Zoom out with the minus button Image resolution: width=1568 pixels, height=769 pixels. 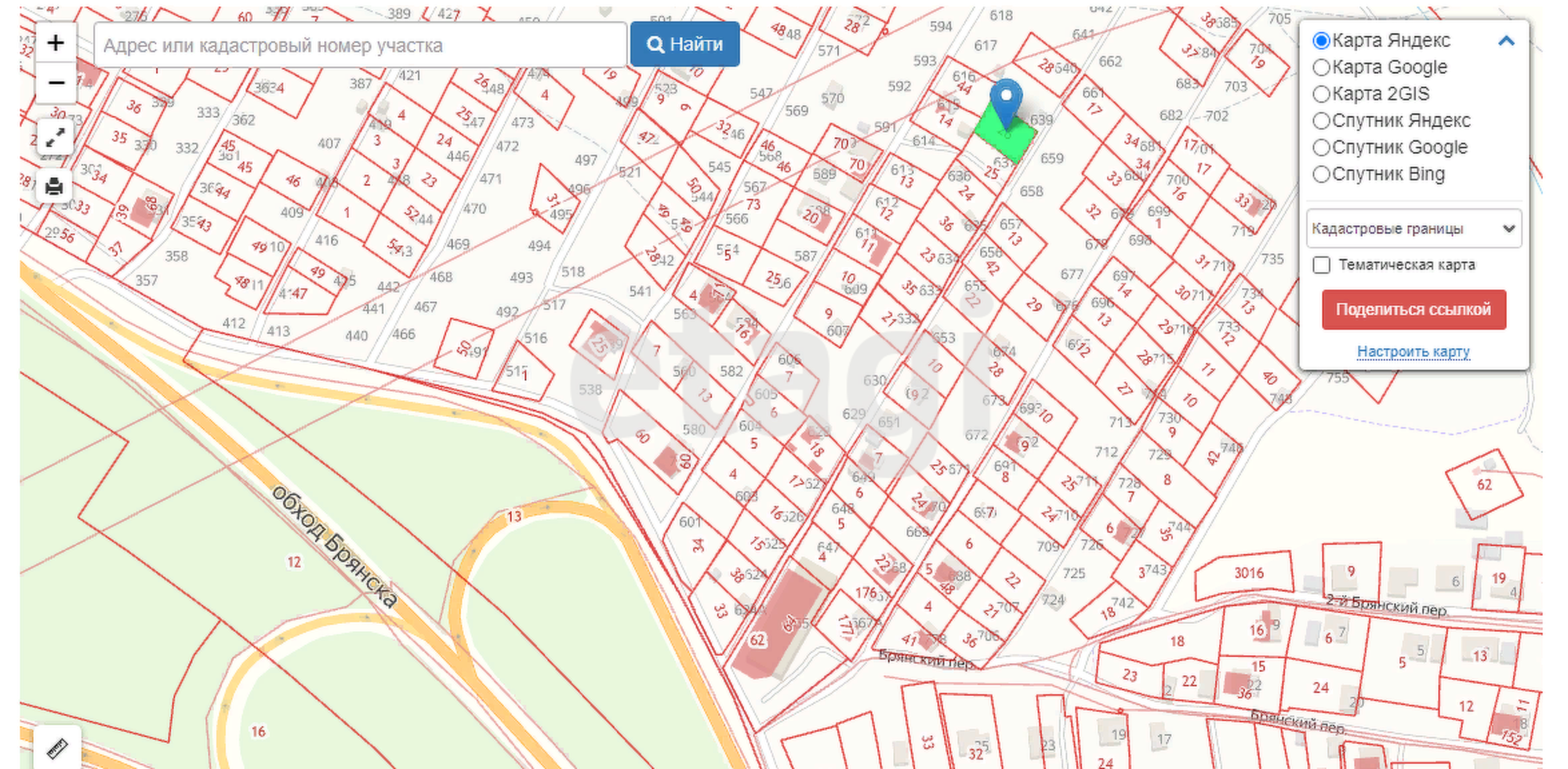pos(56,83)
